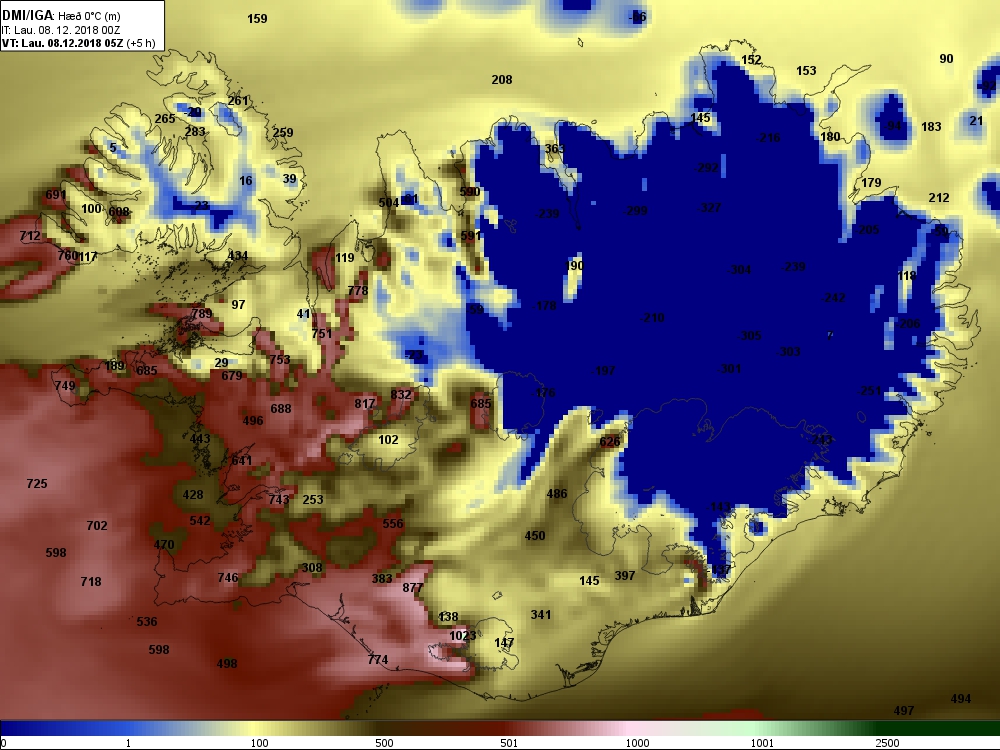Select the map value 749
Screen dimensions: 1000x750
pyautogui.click(x=64, y=386)
